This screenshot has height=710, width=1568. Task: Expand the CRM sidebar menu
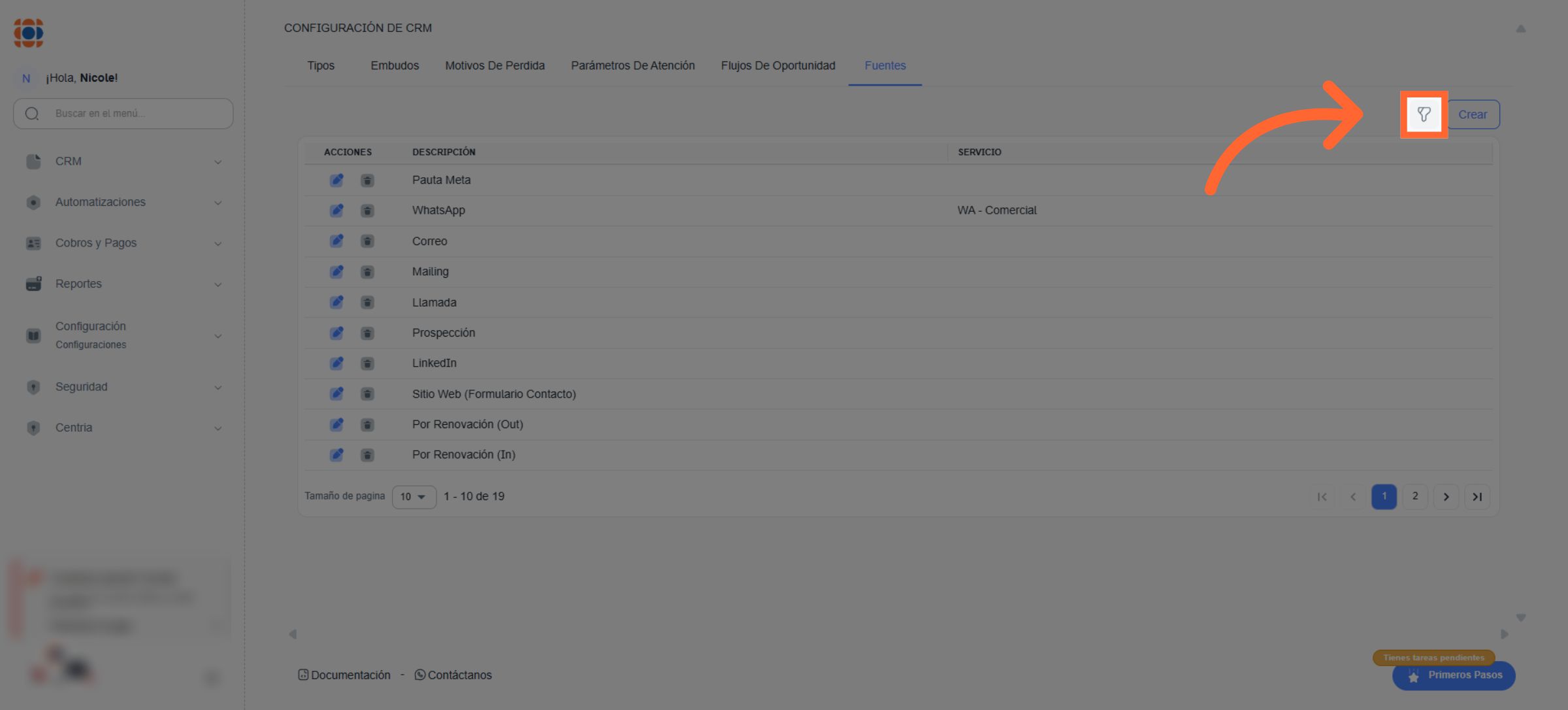[123, 161]
